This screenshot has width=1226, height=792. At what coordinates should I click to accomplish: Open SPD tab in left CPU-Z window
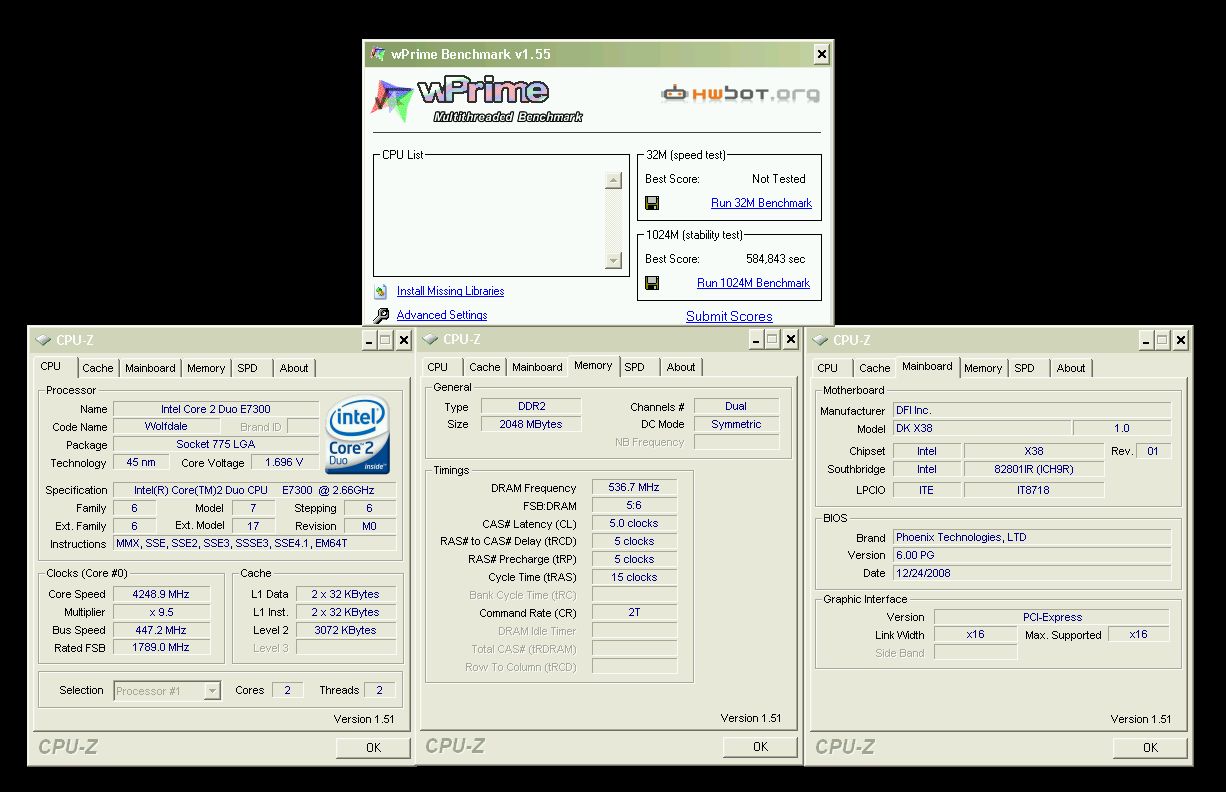pos(247,368)
